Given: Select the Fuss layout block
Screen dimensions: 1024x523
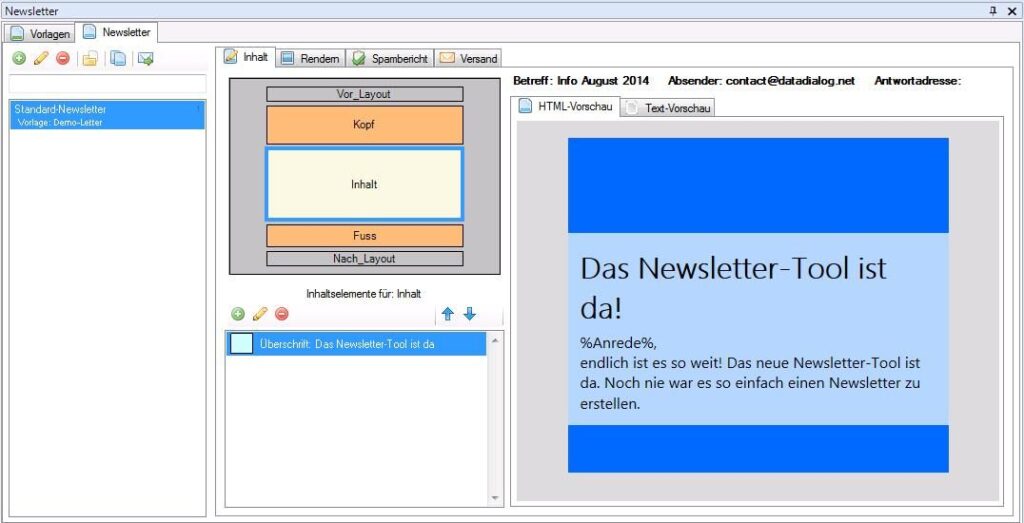Looking at the screenshot, I should click(364, 236).
